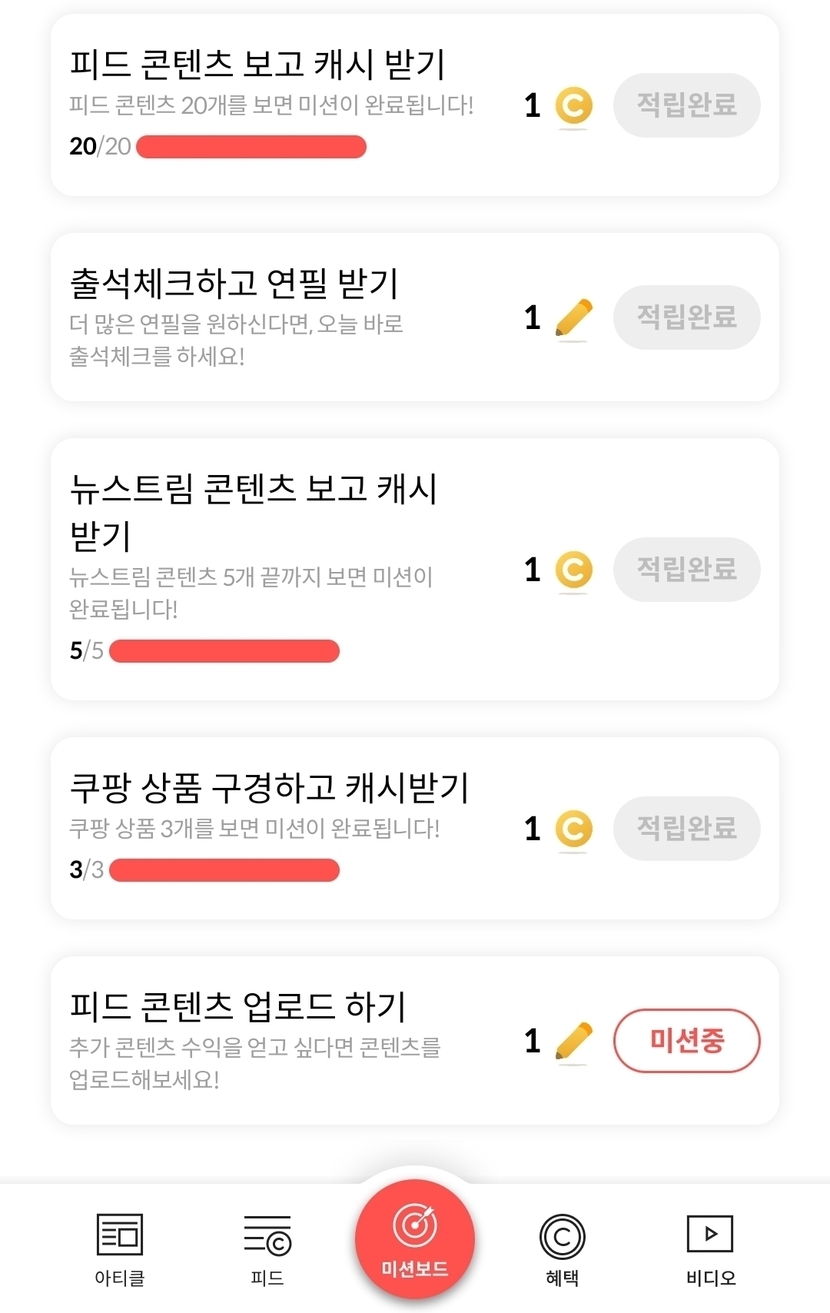Tap coin icon on 뉴스트림 콘텐츠 mission

point(573,571)
